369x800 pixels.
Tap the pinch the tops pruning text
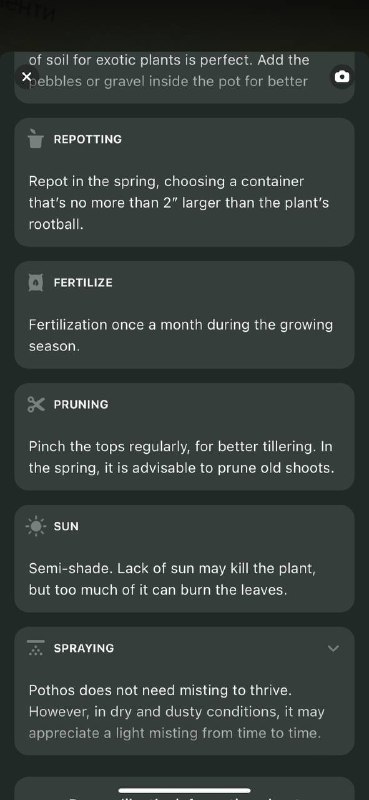pyautogui.click(x=182, y=457)
